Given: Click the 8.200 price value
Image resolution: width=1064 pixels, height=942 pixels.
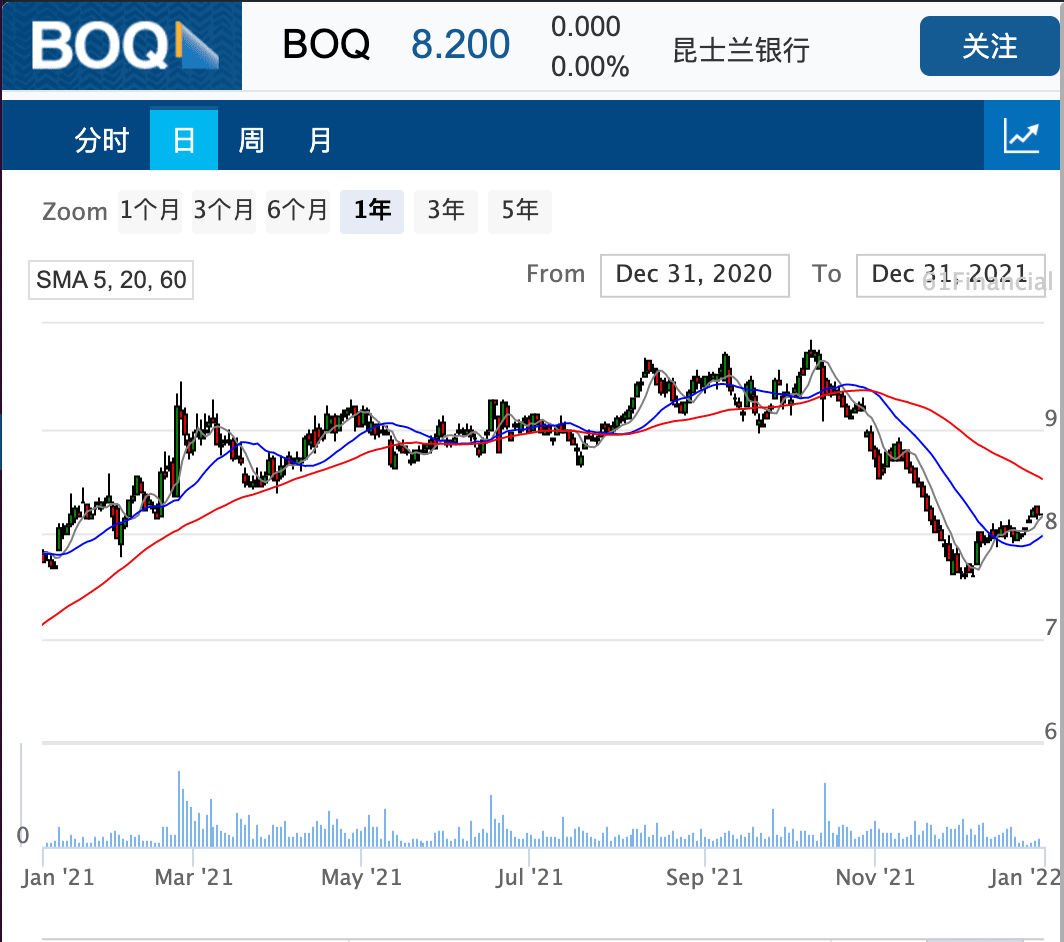Looking at the screenshot, I should click(460, 45).
